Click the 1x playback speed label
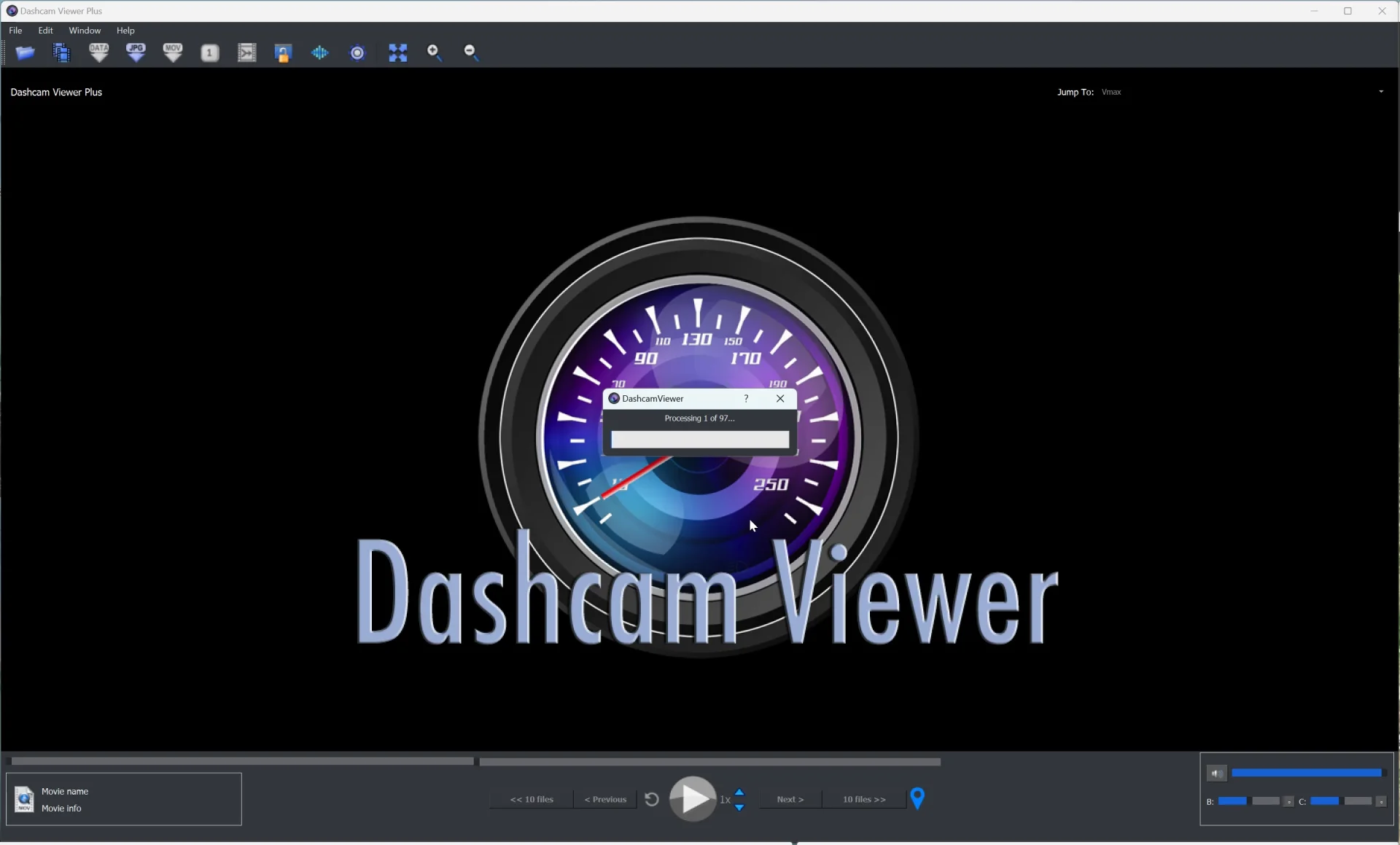 coord(725,799)
